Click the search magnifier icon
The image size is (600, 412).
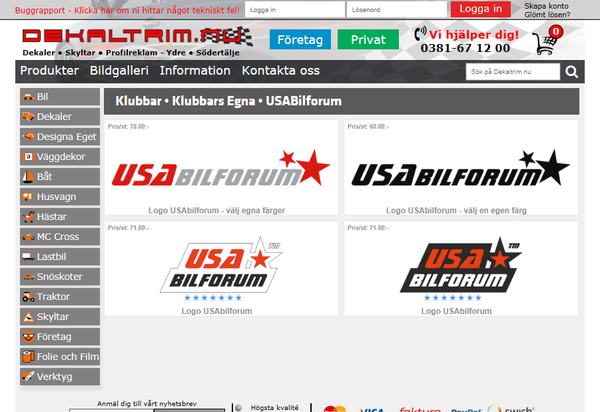tap(572, 72)
